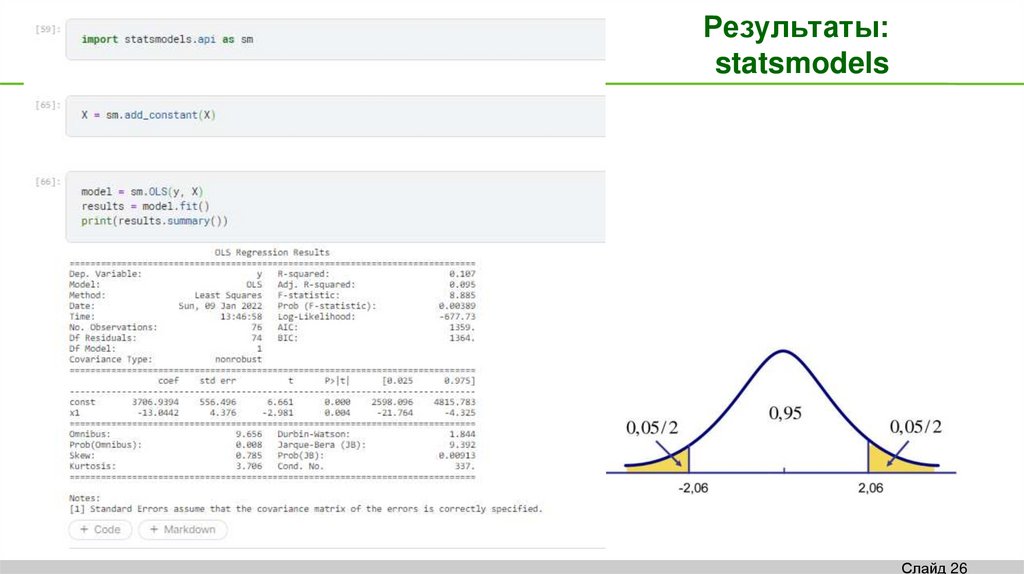Screen dimensions: 1024x574
Task: Click the Standard Errors note line
Action: [306, 509]
